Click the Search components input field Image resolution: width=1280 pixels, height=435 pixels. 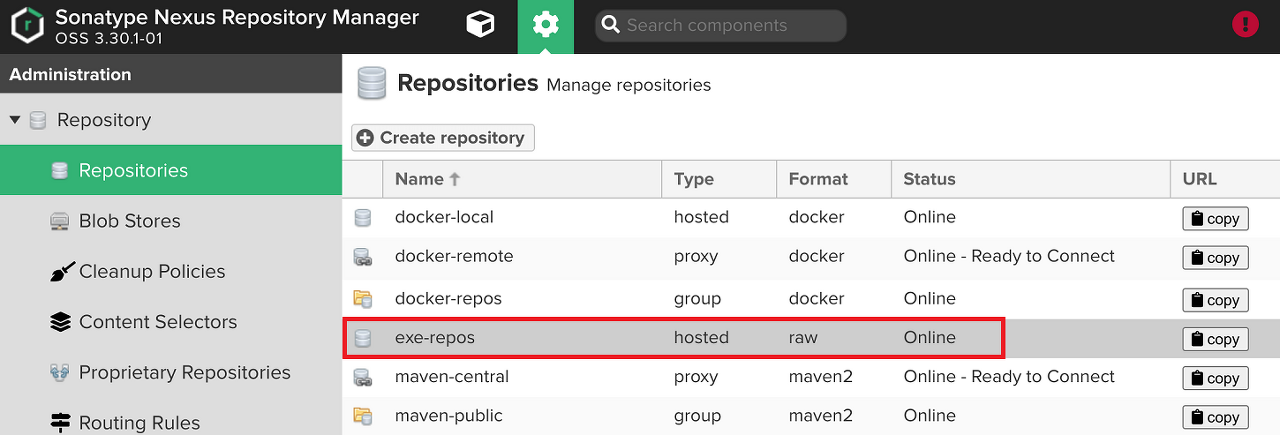(x=720, y=26)
